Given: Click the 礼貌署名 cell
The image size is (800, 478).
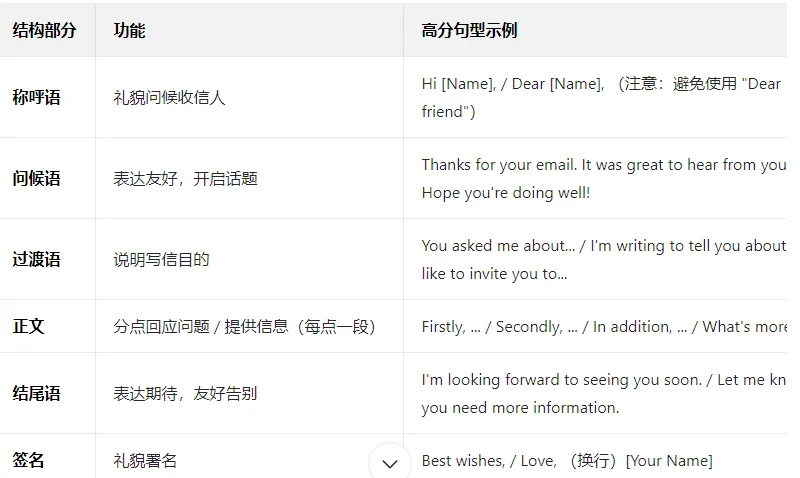Looking at the screenshot, I should coord(145,460).
